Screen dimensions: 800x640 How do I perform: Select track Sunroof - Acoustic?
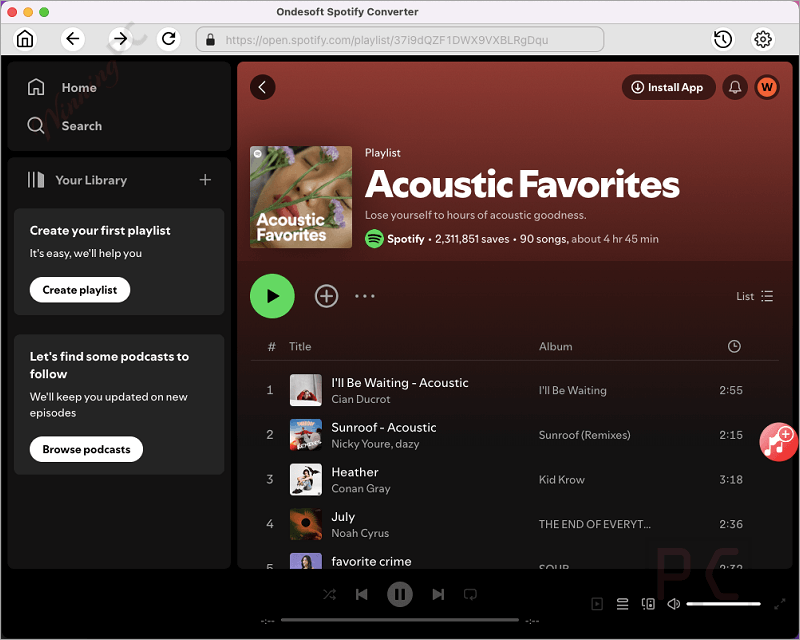(384, 428)
